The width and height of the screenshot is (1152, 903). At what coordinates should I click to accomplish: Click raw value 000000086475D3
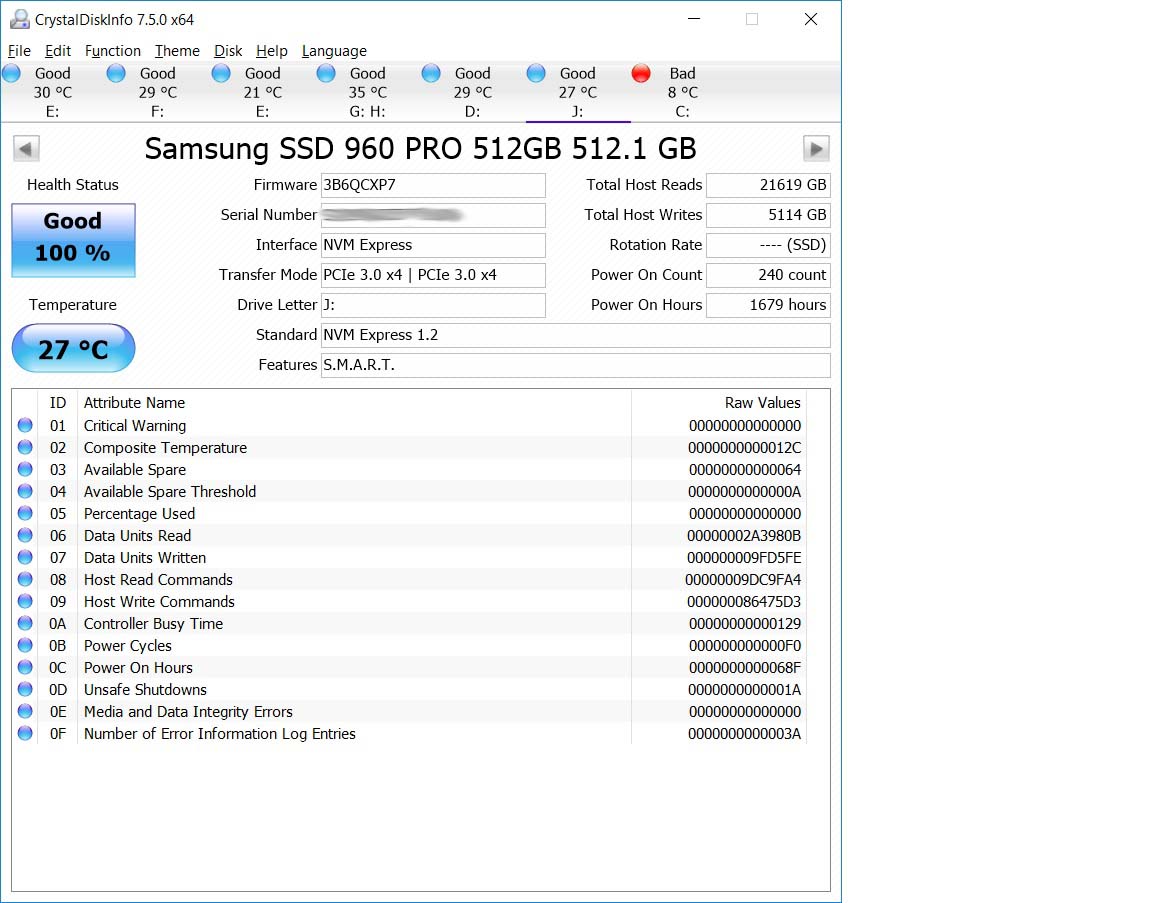[744, 602]
